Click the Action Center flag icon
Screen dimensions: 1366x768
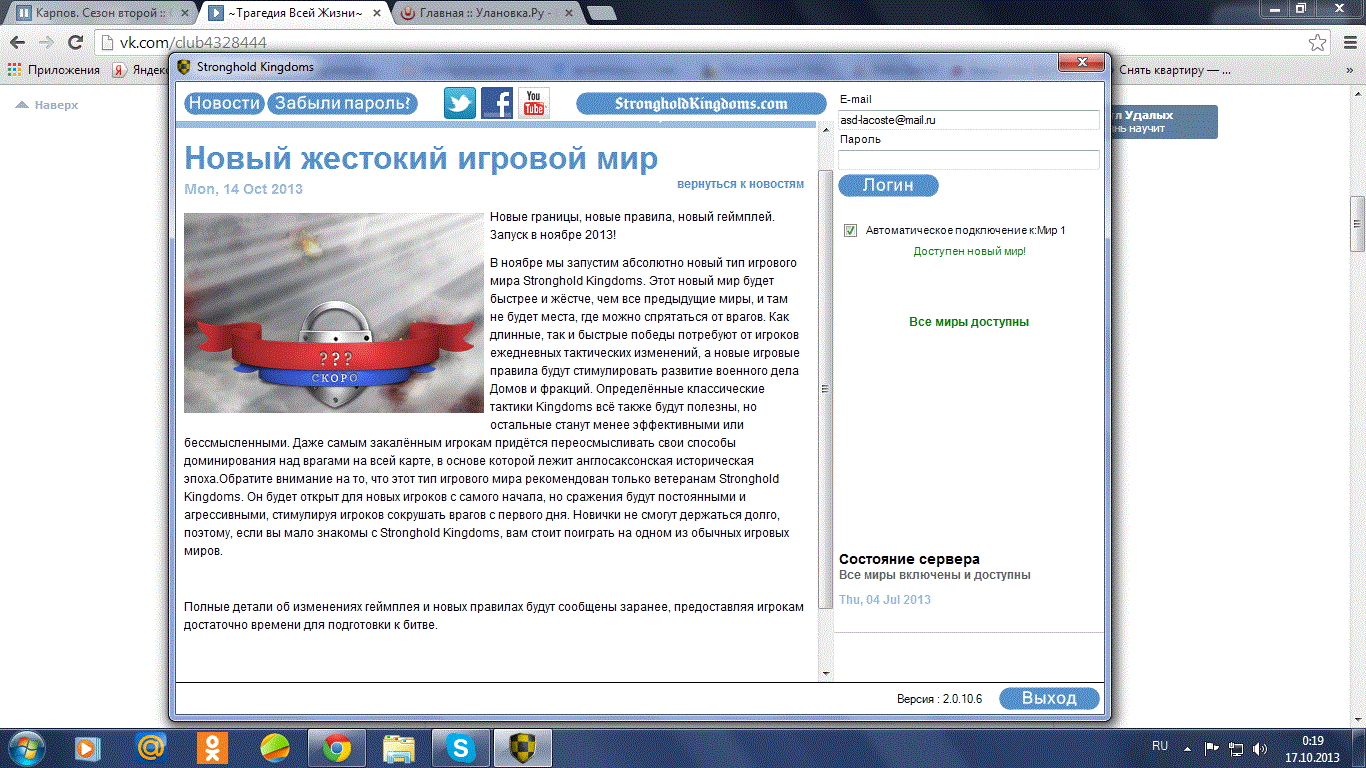coord(1212,747)
